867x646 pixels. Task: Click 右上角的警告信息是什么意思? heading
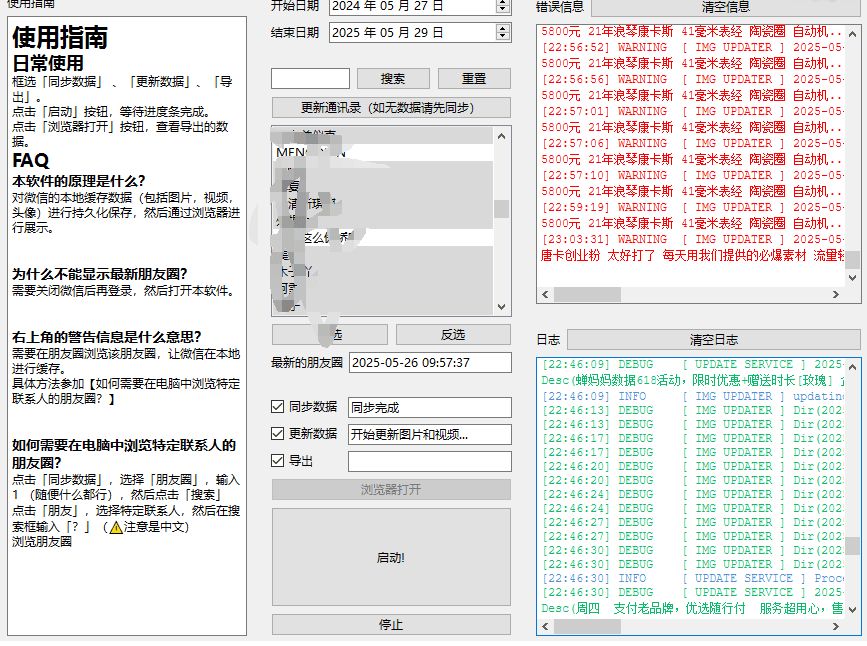click(x=107, y=337)
